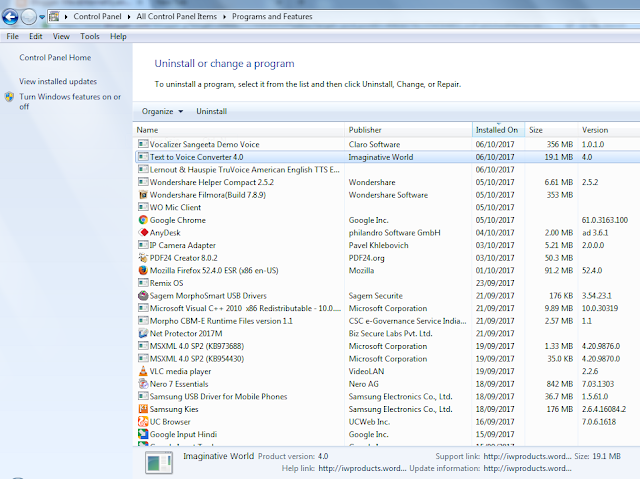
Task: Click the Wondershare Helper Compact icon
Action: point(143,182)
